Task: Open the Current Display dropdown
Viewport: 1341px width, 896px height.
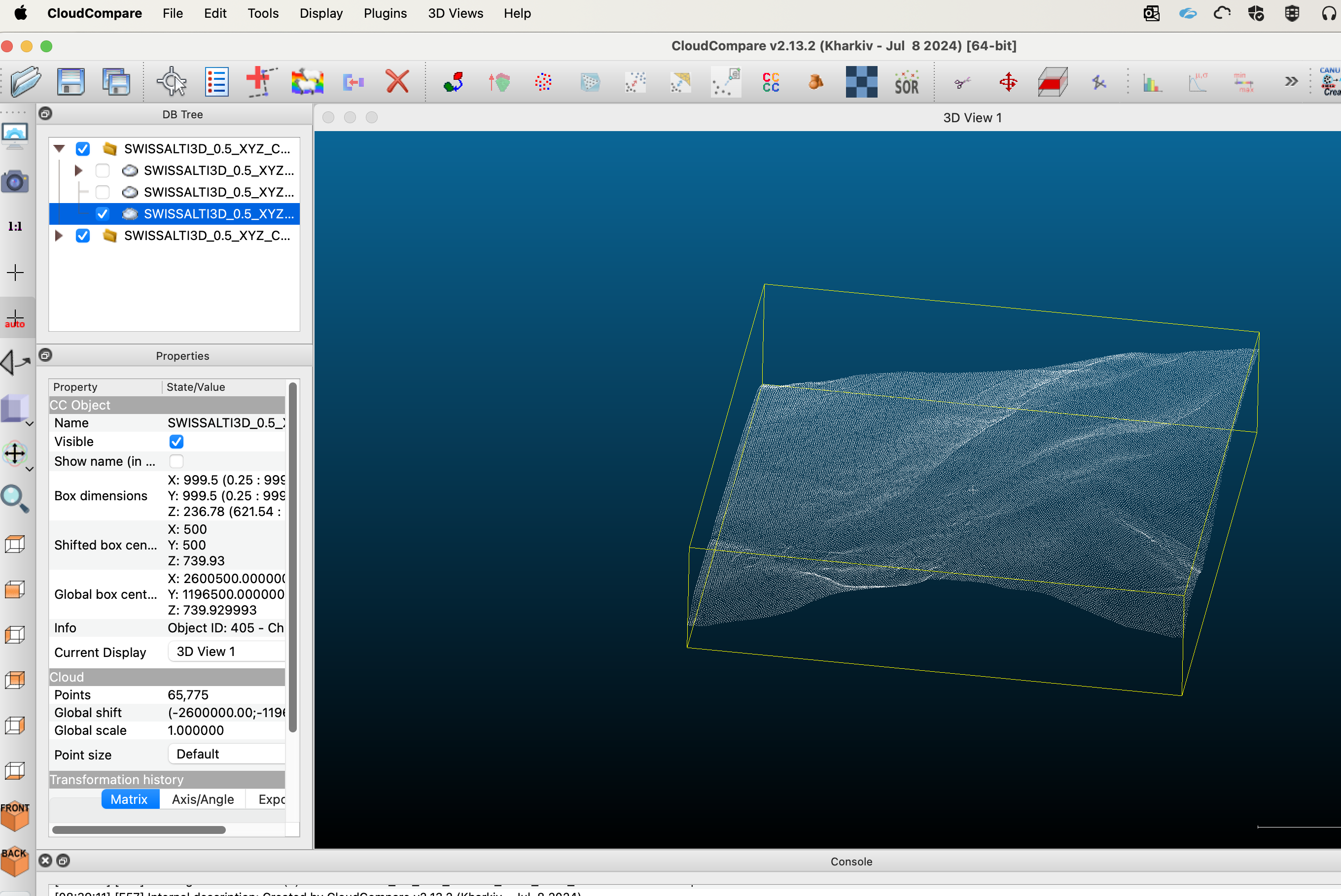Action: click(x=227, y=652)
